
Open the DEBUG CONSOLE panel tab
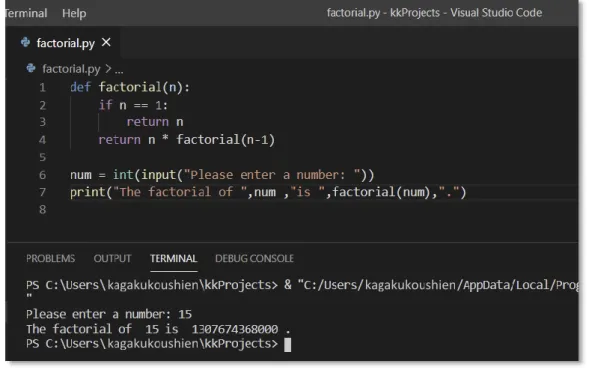254,258
